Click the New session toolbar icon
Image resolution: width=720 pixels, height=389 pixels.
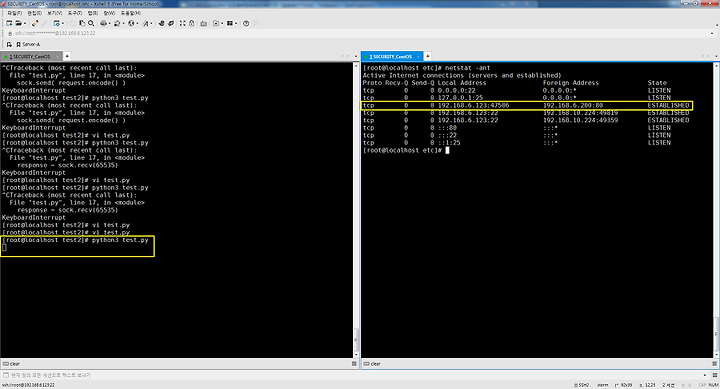[x=9, y=23]
